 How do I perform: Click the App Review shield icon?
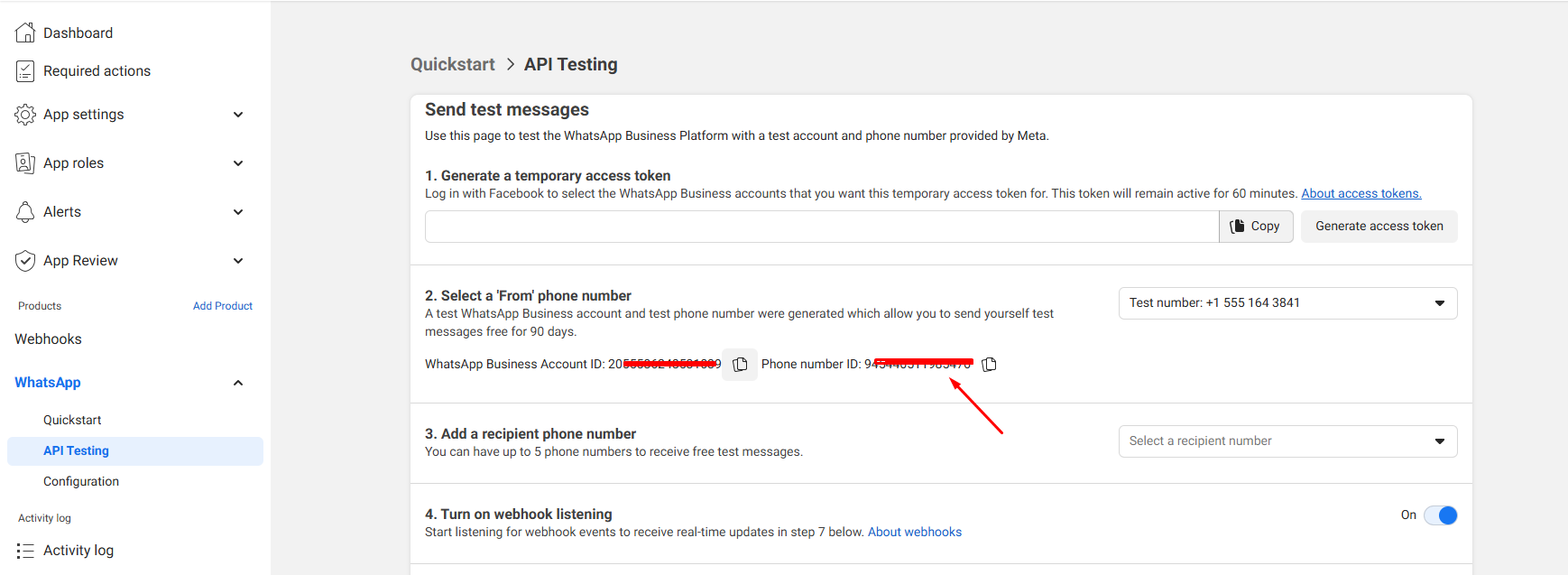(25, 261)
